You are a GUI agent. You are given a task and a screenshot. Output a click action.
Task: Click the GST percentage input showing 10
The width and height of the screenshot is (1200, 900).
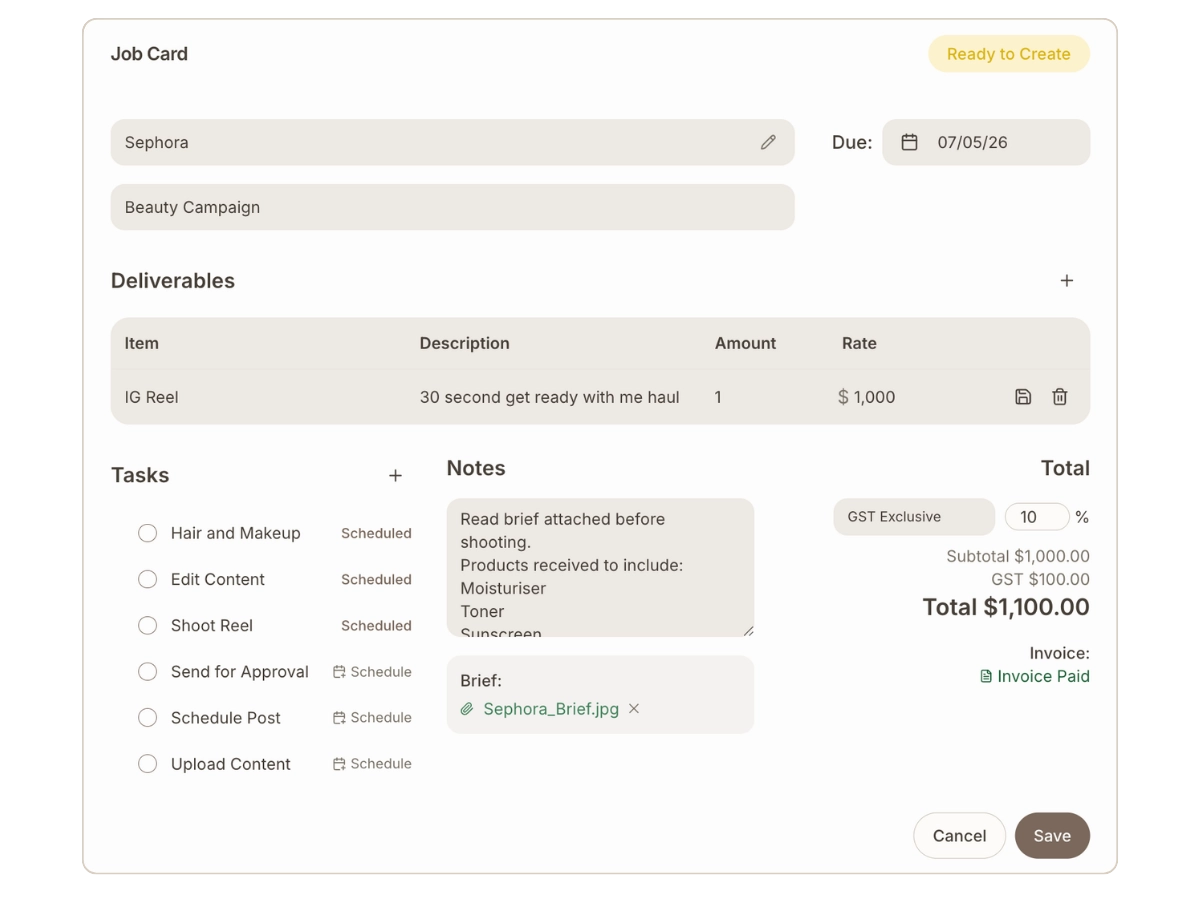1037,517
